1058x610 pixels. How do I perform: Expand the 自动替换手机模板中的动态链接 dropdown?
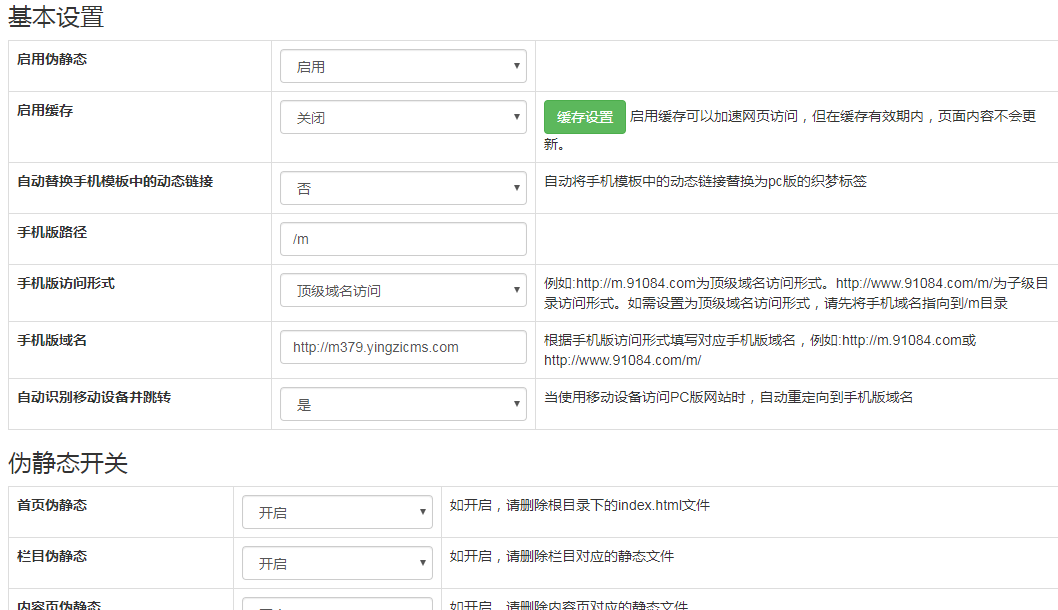point(403,188)
